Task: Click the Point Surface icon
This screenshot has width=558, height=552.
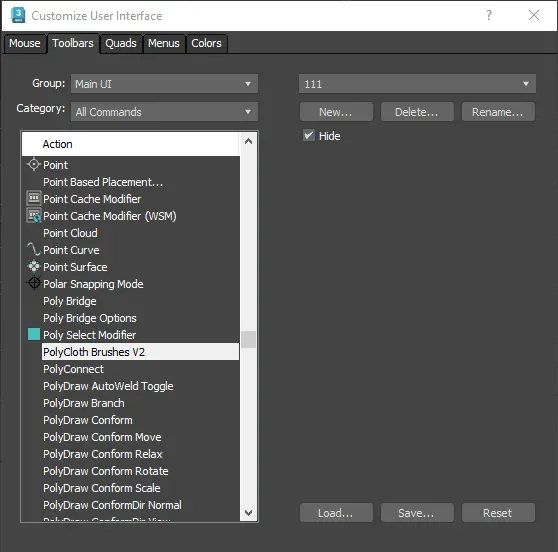Action: coord(34,266)
